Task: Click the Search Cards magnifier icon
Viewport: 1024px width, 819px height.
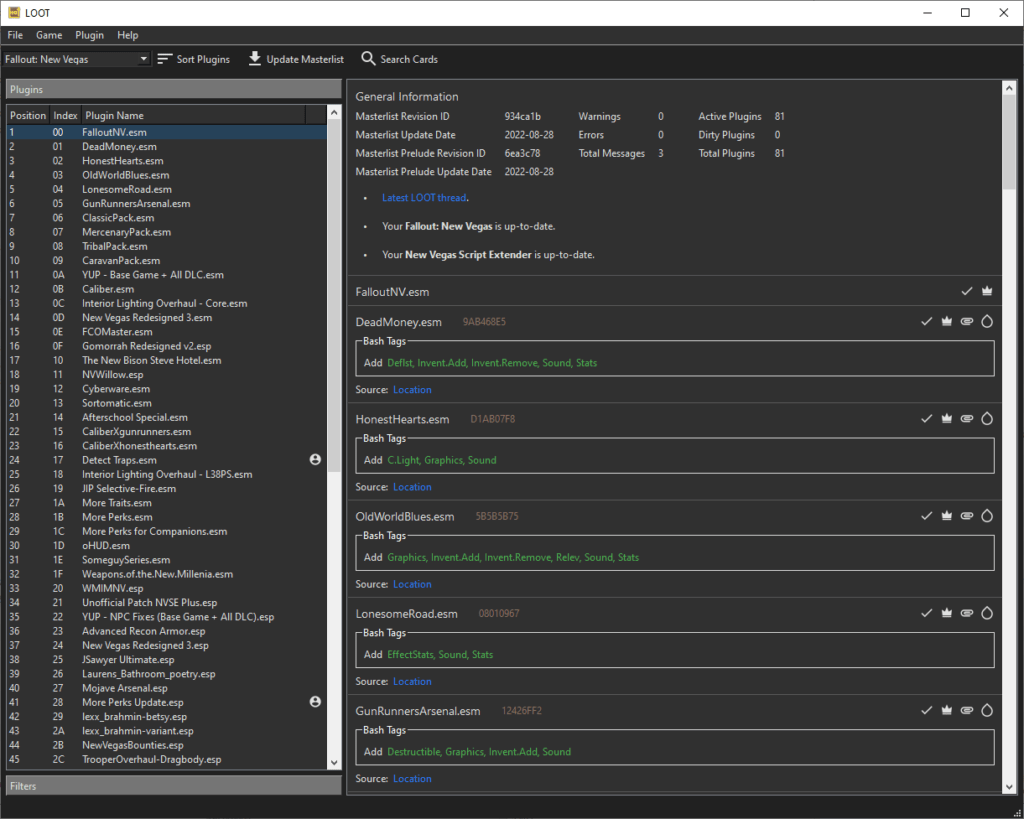Action: (368, 59)
